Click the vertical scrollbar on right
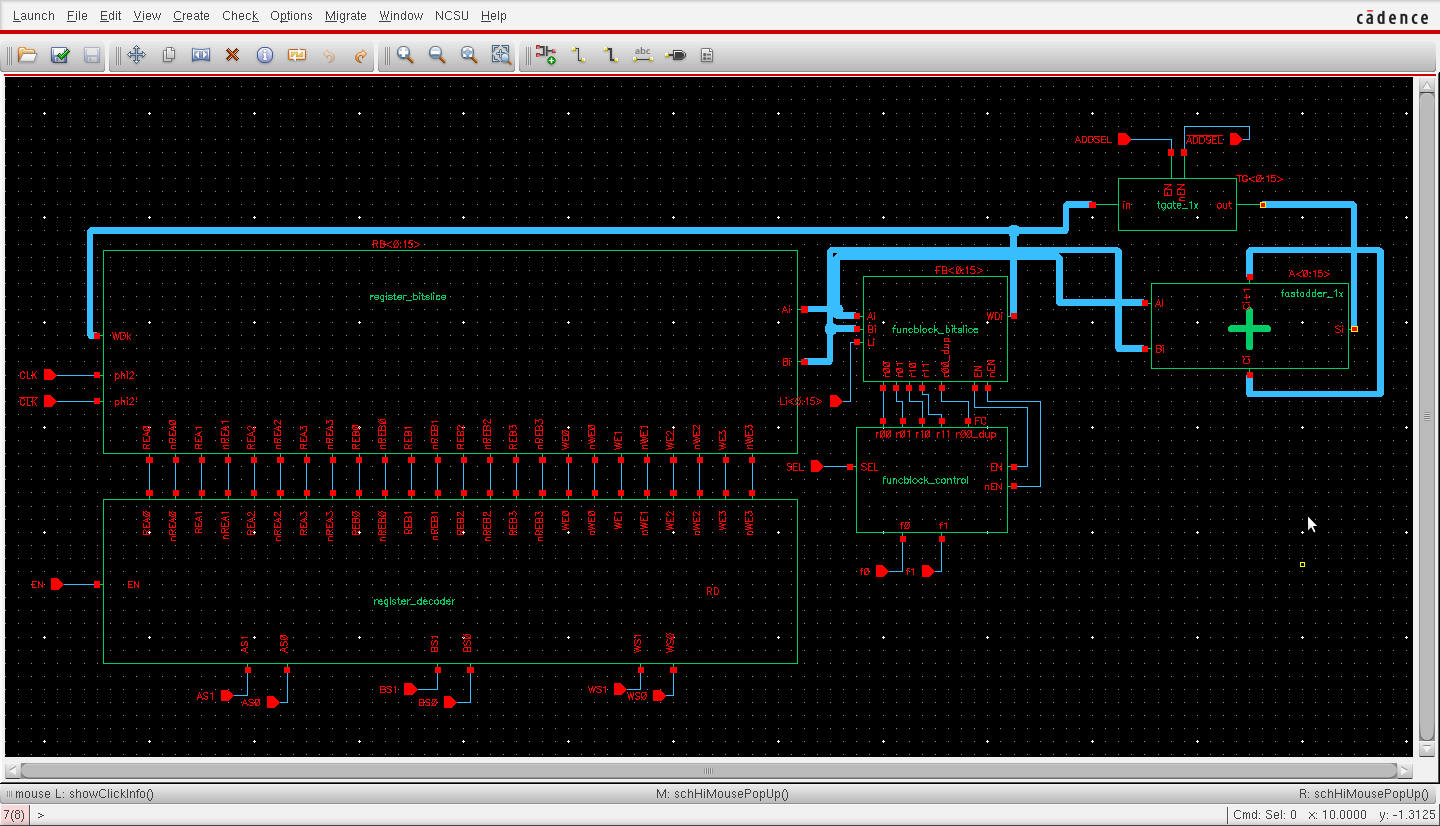The image size is (1440, 826). (1427, 415)
